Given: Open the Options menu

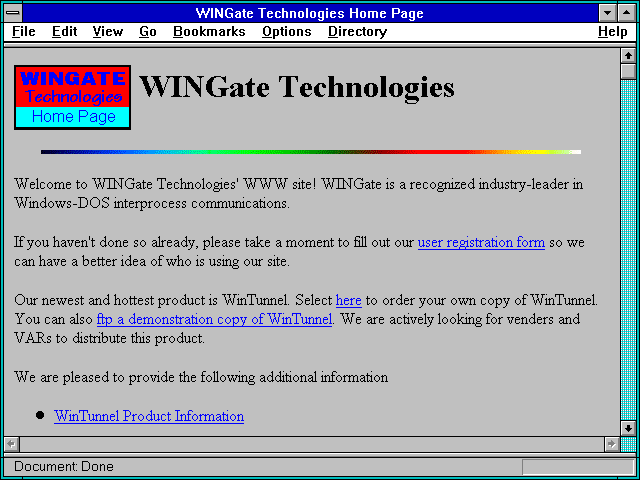Looking at the screenshot, I should click(x=287, y=32).
